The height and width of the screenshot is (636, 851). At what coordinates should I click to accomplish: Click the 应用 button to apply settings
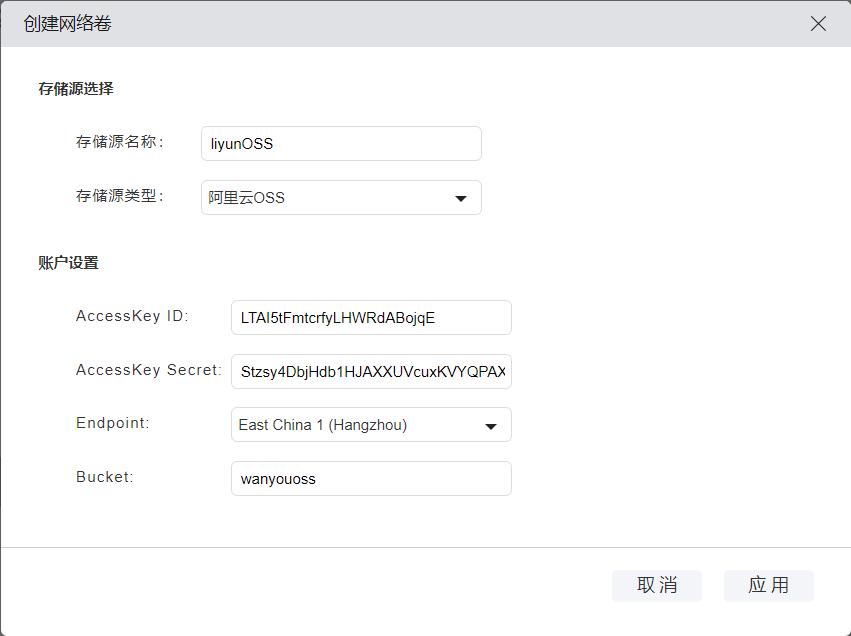[x=768, y=585]
